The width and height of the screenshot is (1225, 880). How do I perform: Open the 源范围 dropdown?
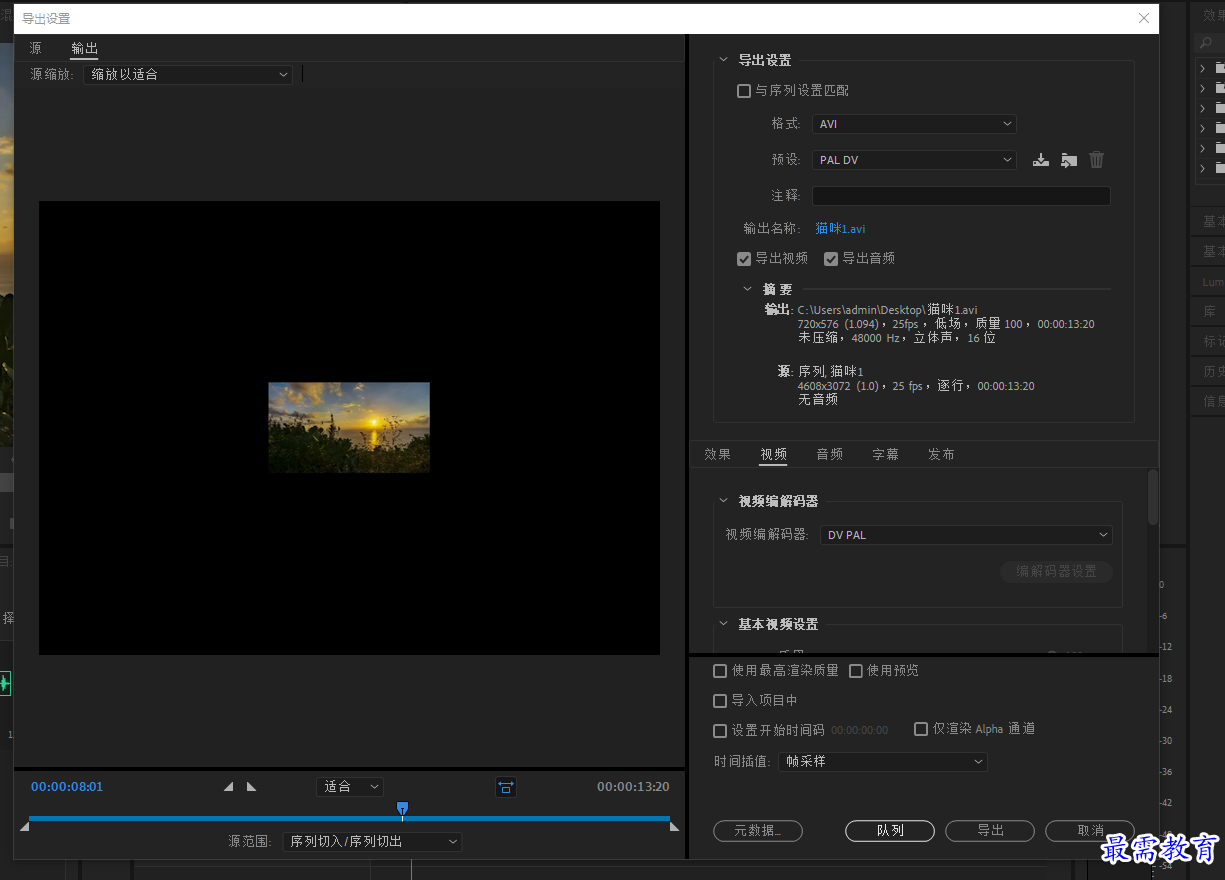tap(372, 842)
